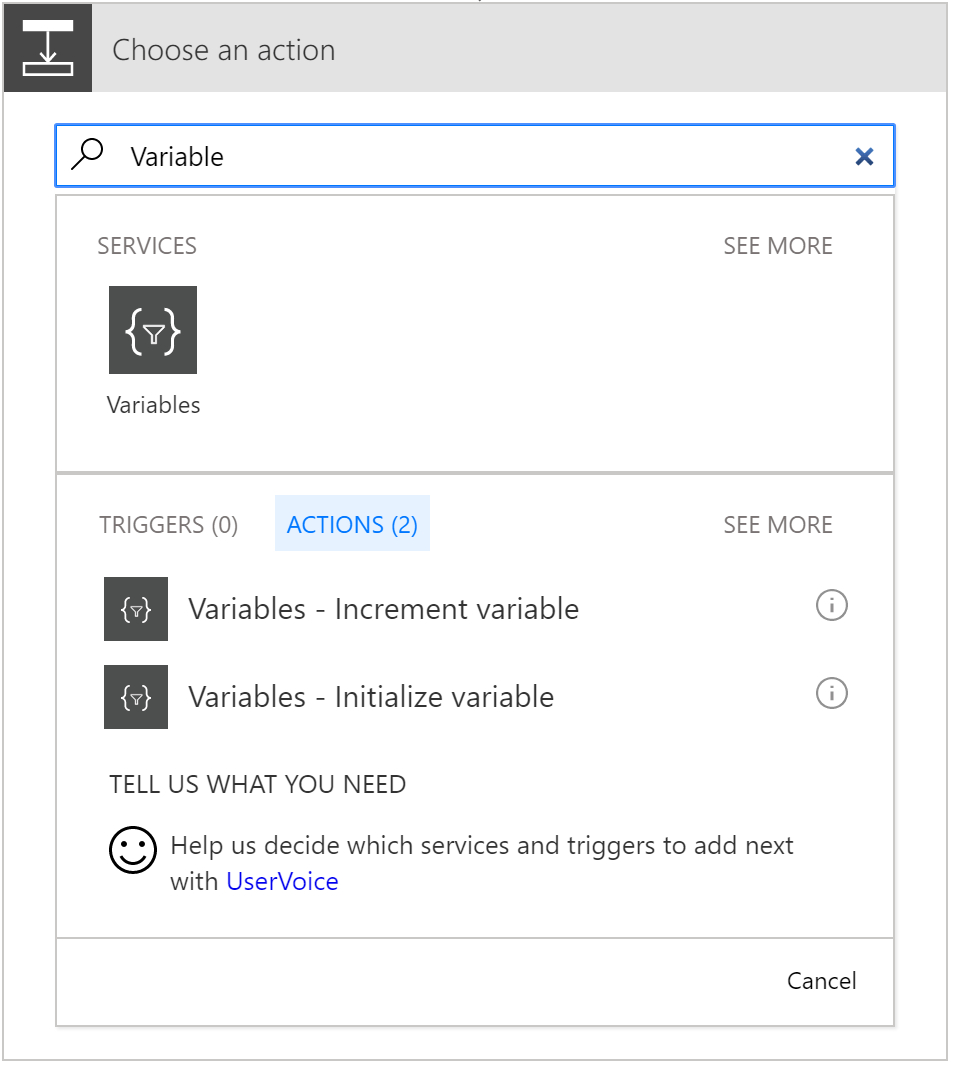Expand SEE MORE for services

(x=777, y=245)
